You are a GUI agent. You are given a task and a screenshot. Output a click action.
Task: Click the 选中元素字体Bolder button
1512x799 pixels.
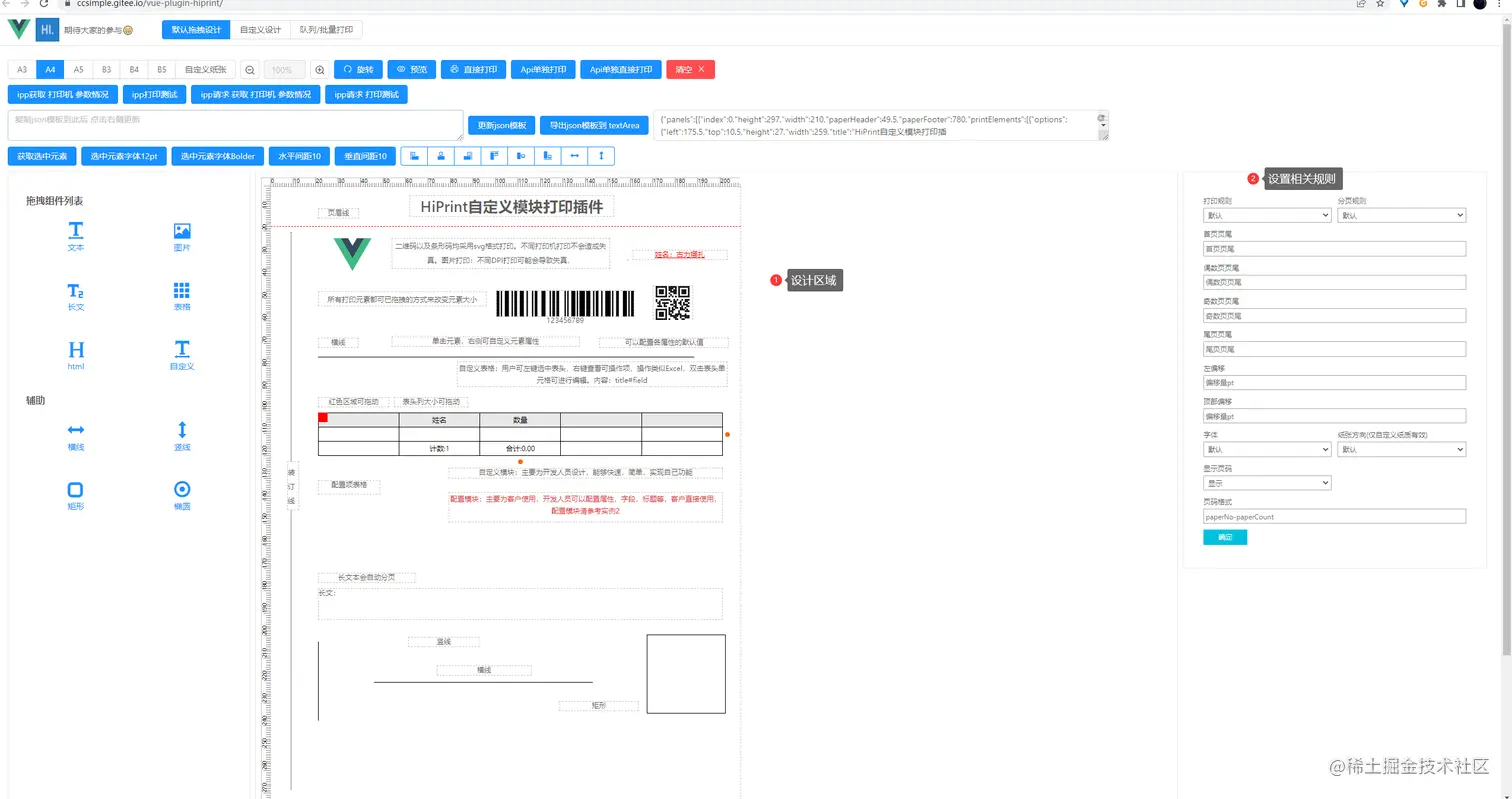pos(218,156)
